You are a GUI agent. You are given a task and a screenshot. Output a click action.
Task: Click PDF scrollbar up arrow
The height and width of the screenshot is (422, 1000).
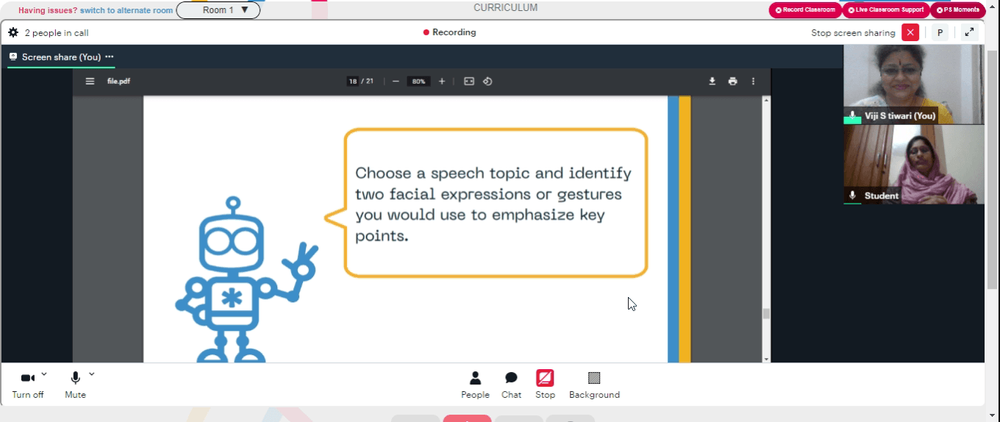766,99
